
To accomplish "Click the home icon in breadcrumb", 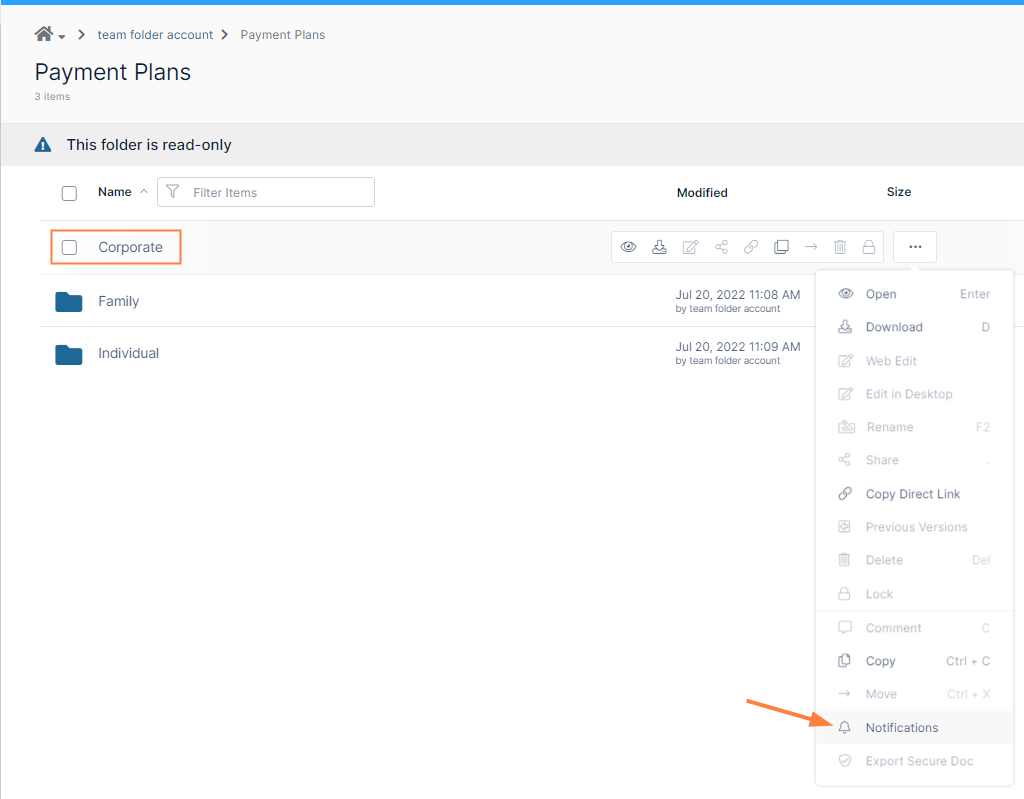I will (x=43, y=34).
